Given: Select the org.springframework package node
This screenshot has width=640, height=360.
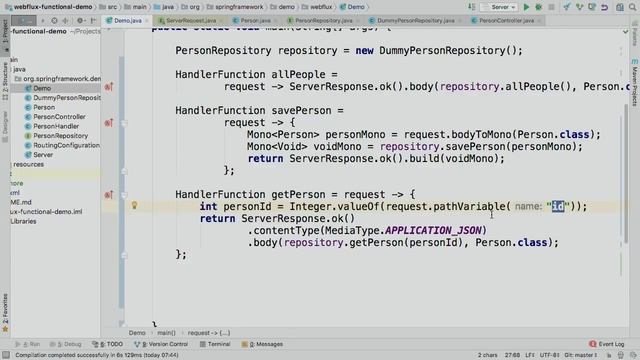Looking at the screenshot, I should click(x=58, y=79).
